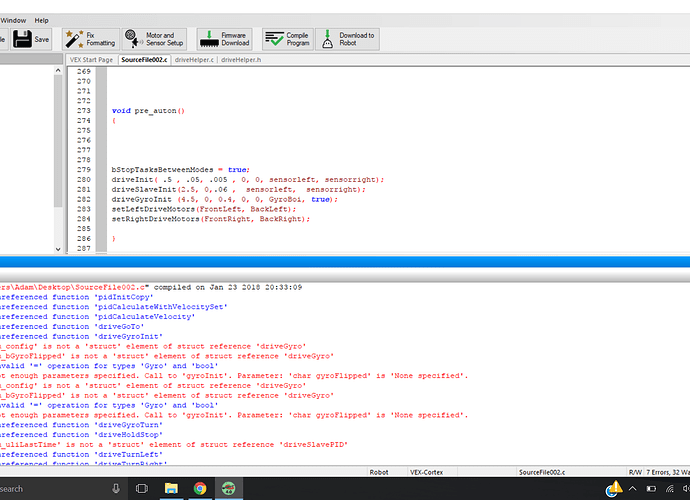Image resolution: width=690 pixels, height=500 pixels.
Task: Click the Save floppy disk button
Action: [x=31, y=39]
